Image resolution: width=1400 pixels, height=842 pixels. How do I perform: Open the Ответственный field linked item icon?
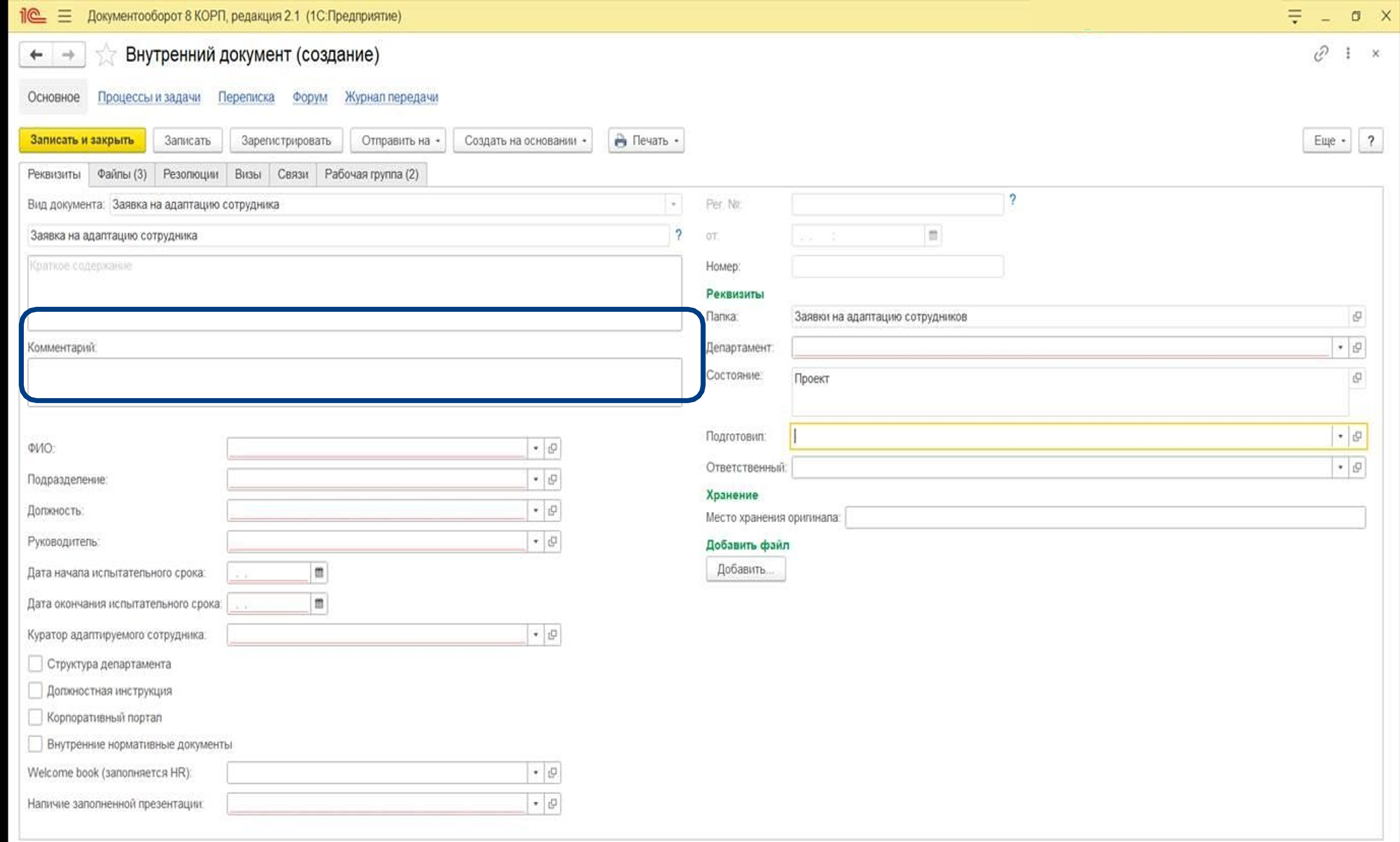tap(1357, 468)
